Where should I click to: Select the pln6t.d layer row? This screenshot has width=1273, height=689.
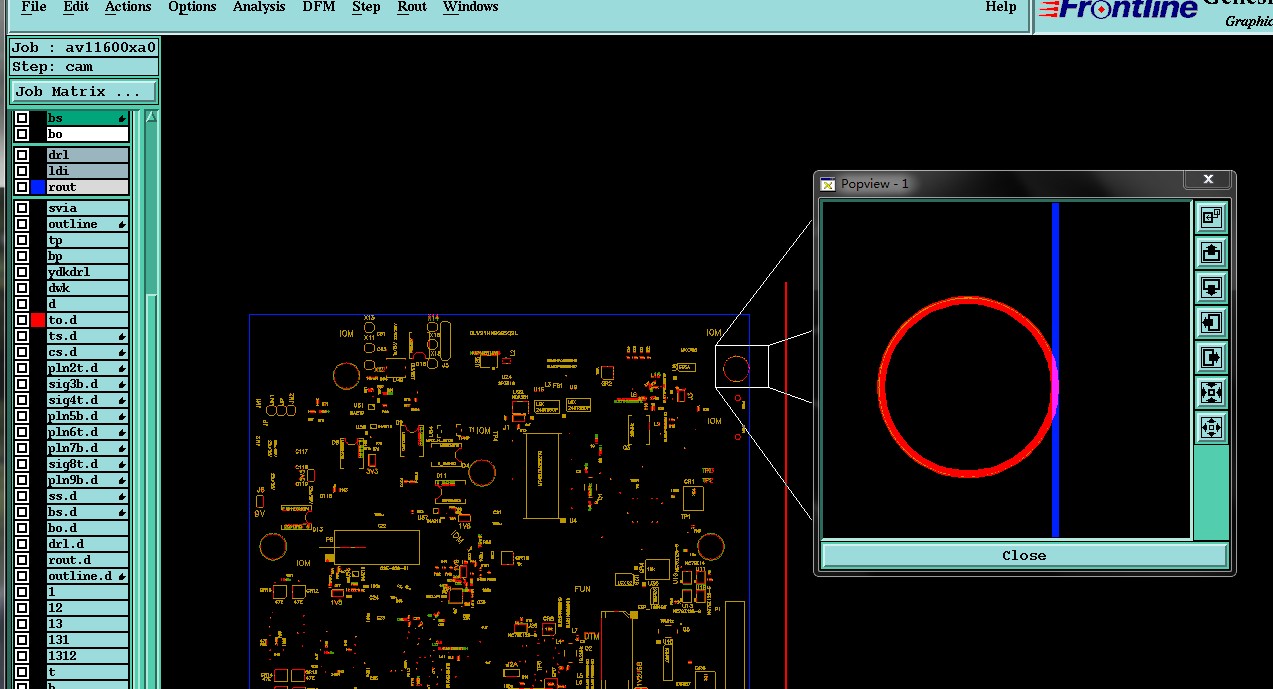(x=88, y=432)
